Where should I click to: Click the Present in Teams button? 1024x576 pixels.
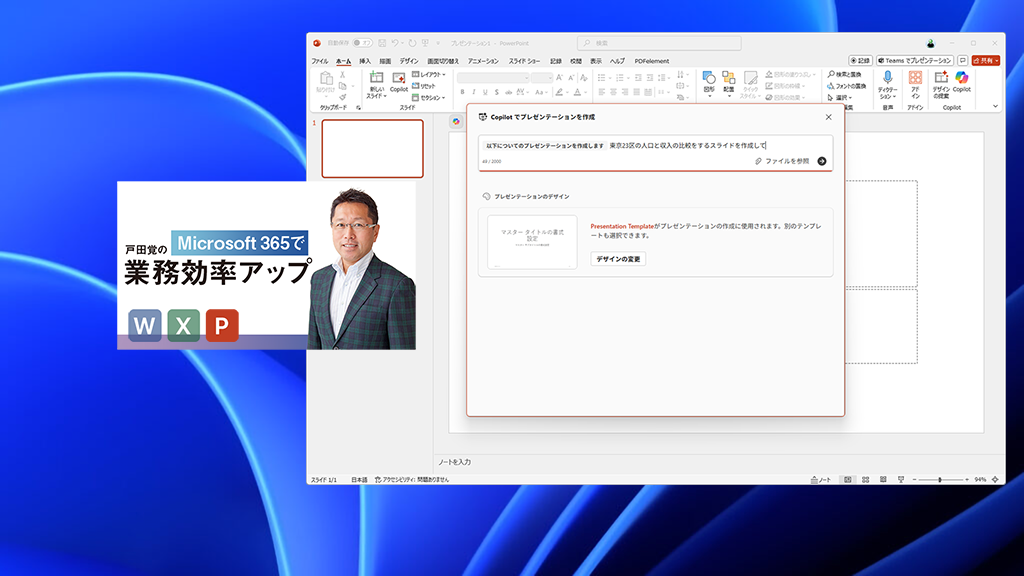(x=914, y=61)
